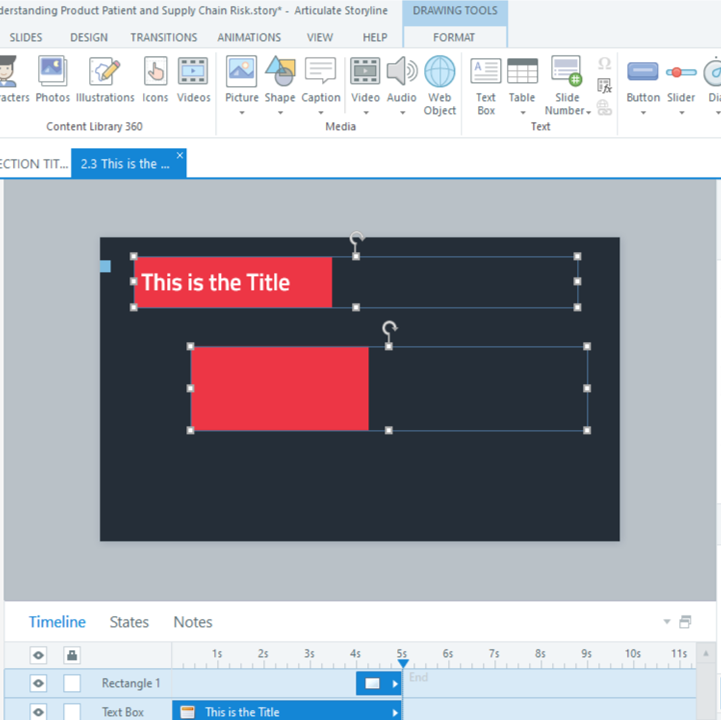This screenshot has width=721, height=720.
Task: Open the View ribbon tab
Action: coord(320,37)
